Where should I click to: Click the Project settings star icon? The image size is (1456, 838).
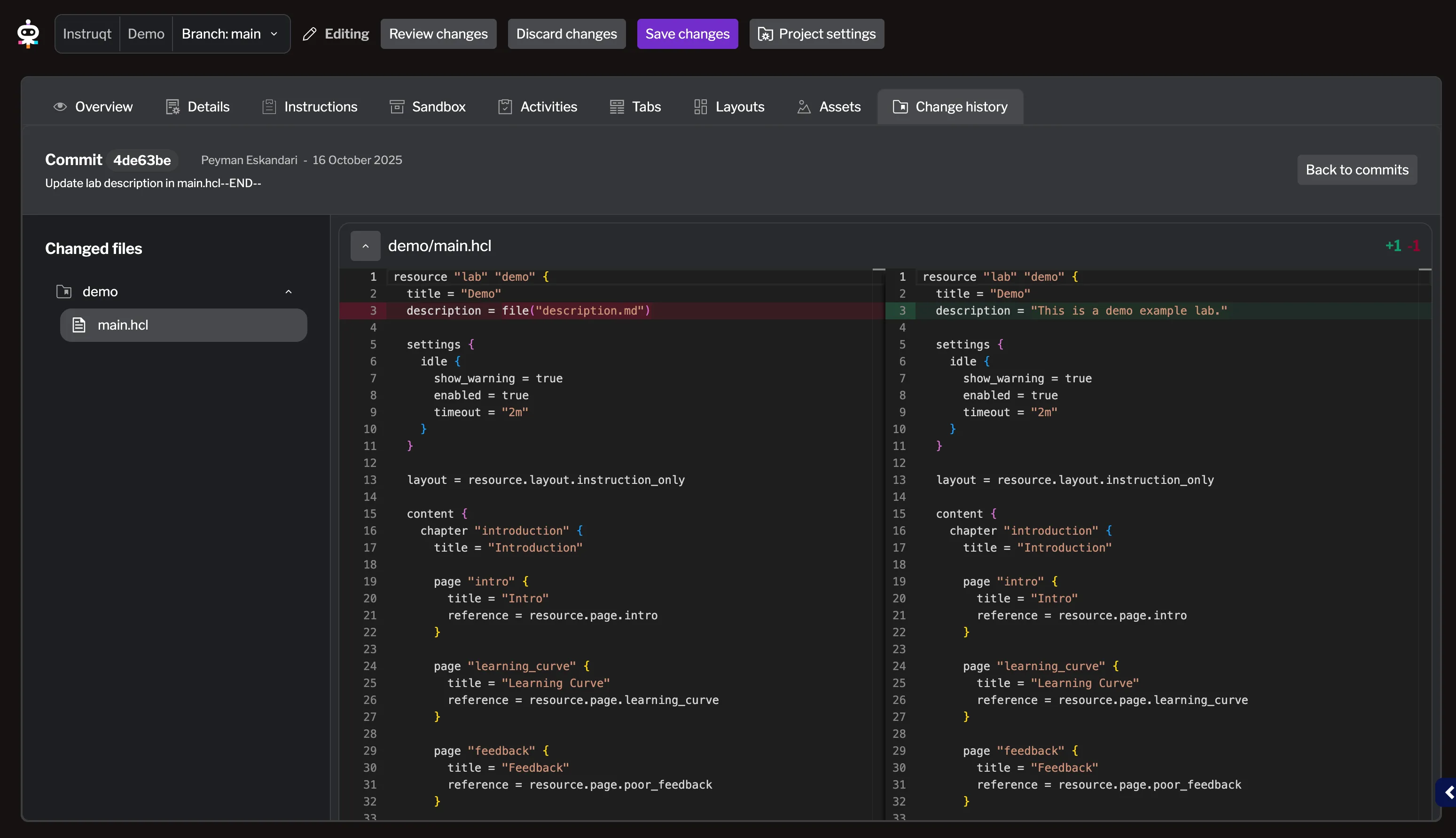click(x=764, y=34)
